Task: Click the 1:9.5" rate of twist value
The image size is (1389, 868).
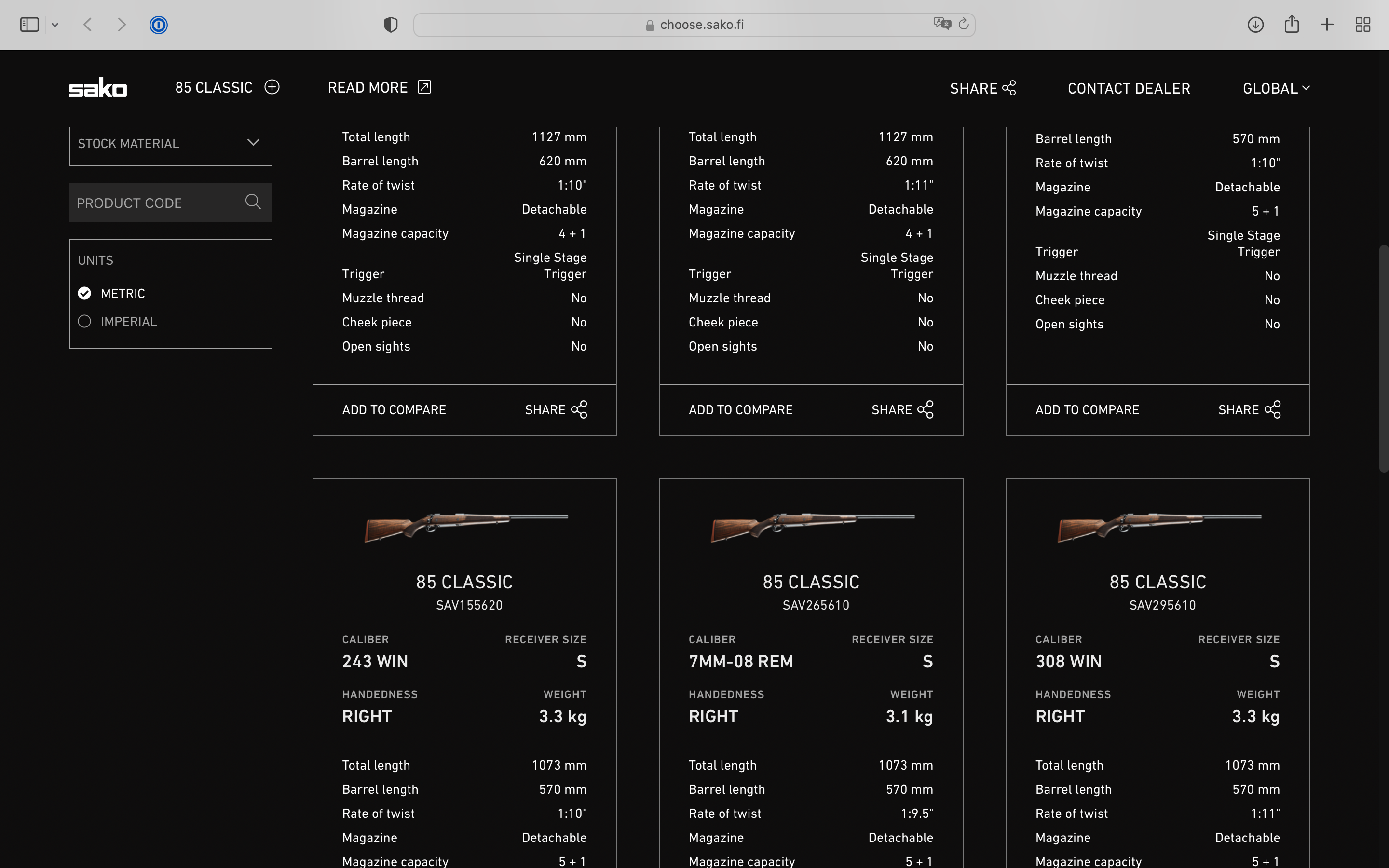Action: pyautogui.click(x=917, y=814)
